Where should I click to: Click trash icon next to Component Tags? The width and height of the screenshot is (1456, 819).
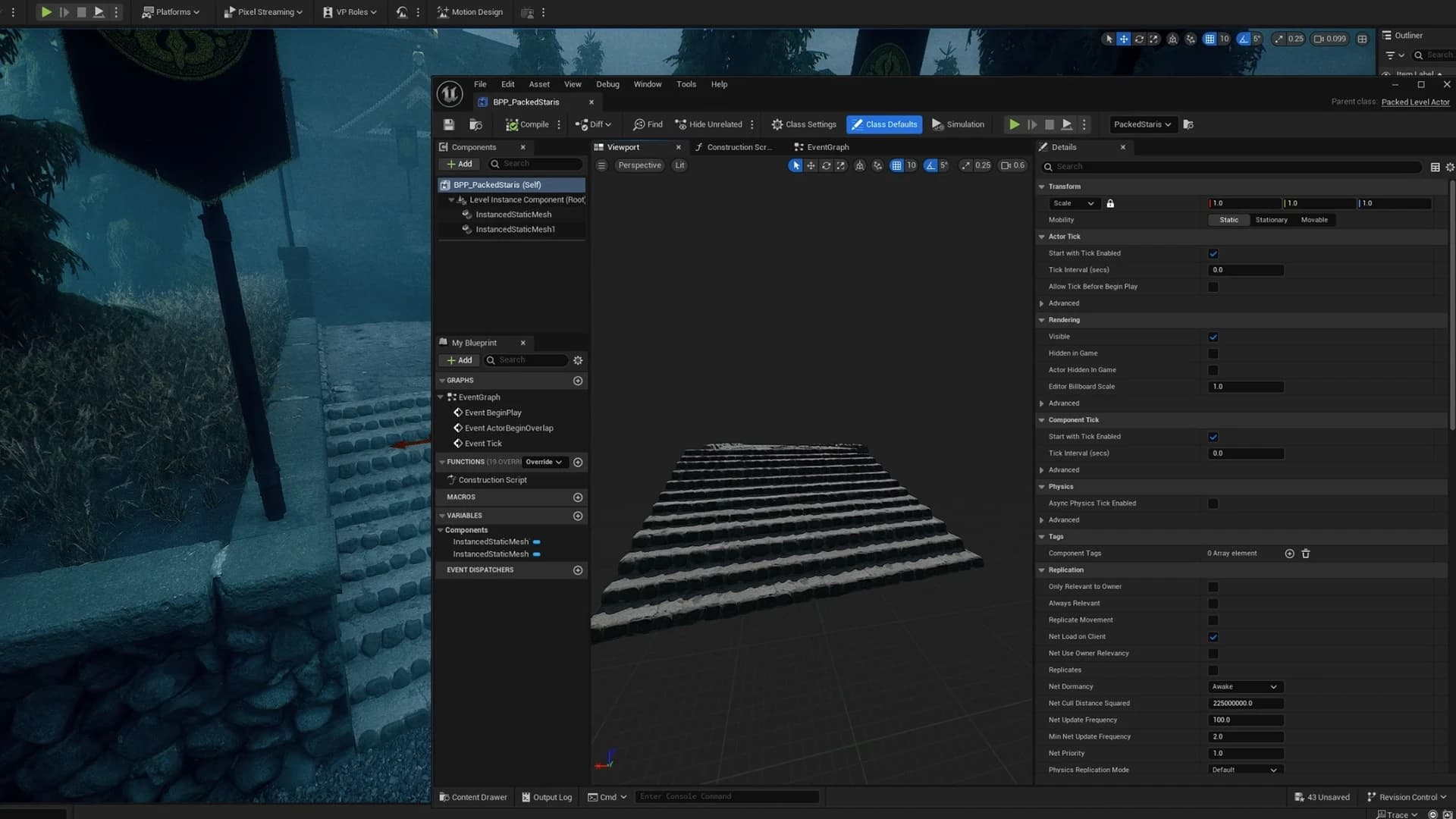(x=1306, y=554)
